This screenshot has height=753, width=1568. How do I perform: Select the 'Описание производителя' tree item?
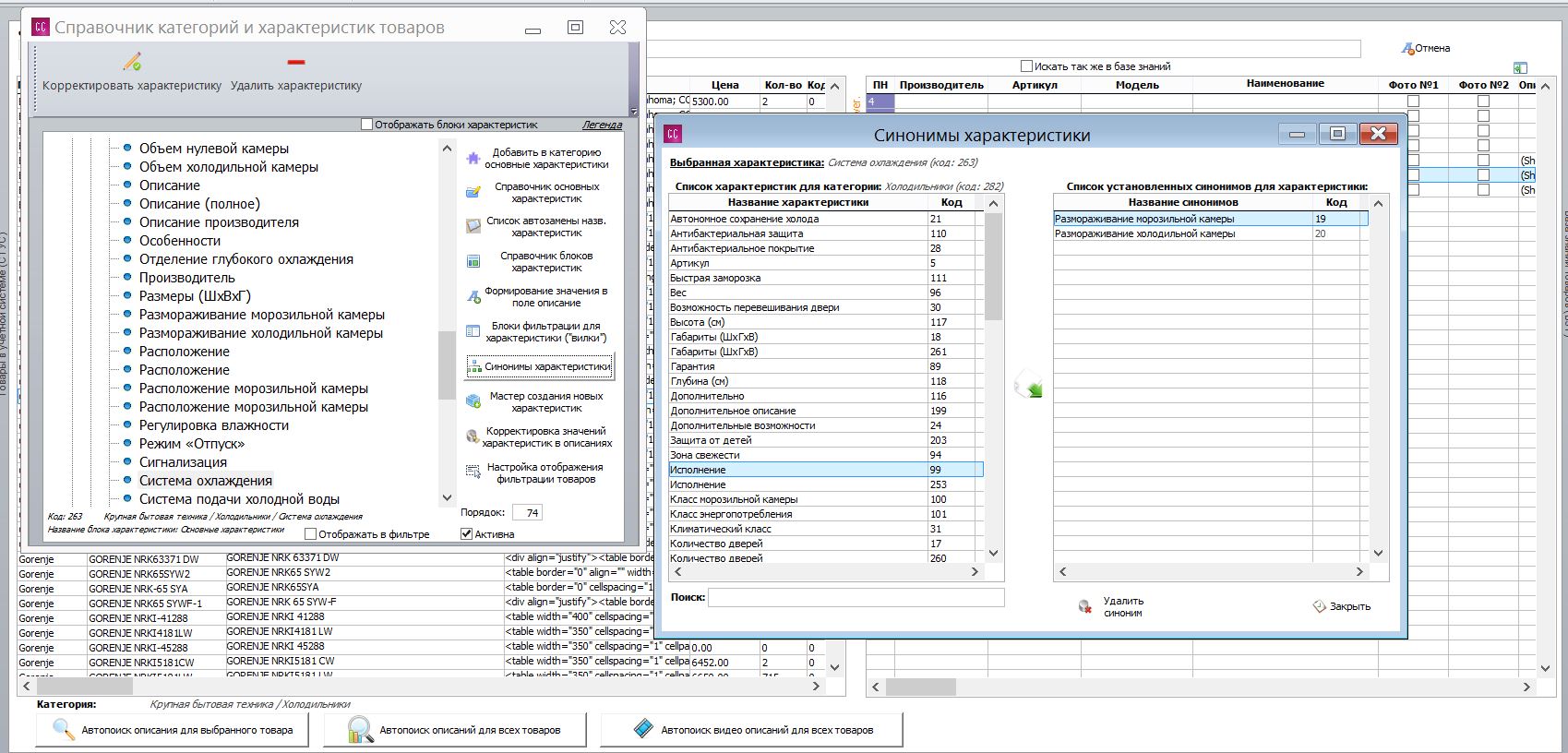(x=219, y=222)
